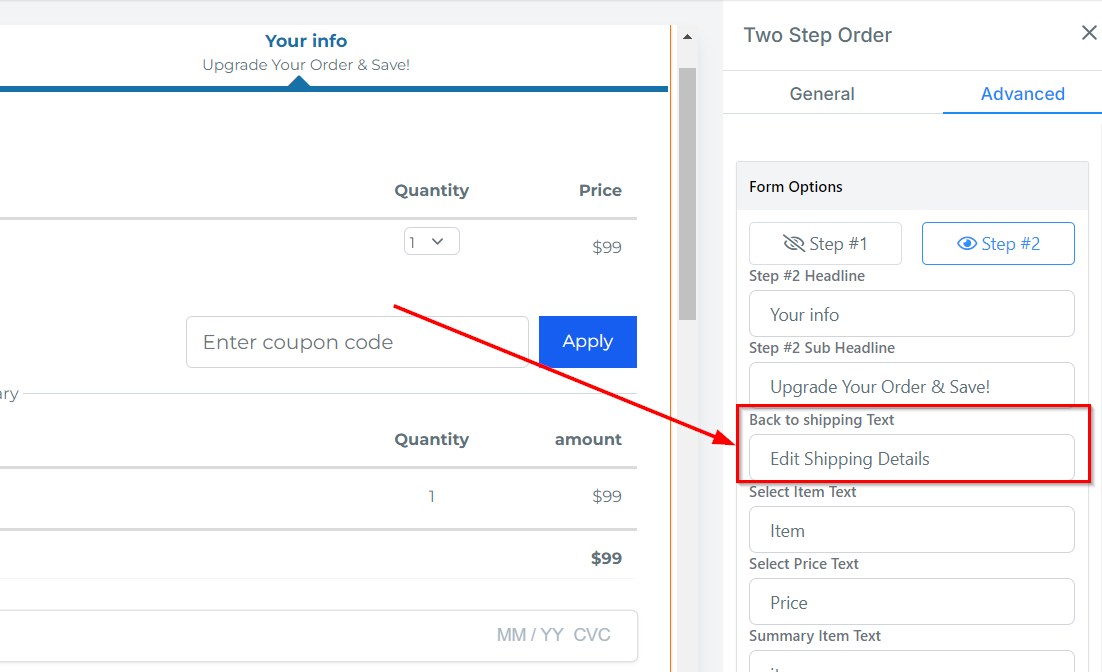Show Step #1 form options
Screen dimensions: 1102x672
825,244
